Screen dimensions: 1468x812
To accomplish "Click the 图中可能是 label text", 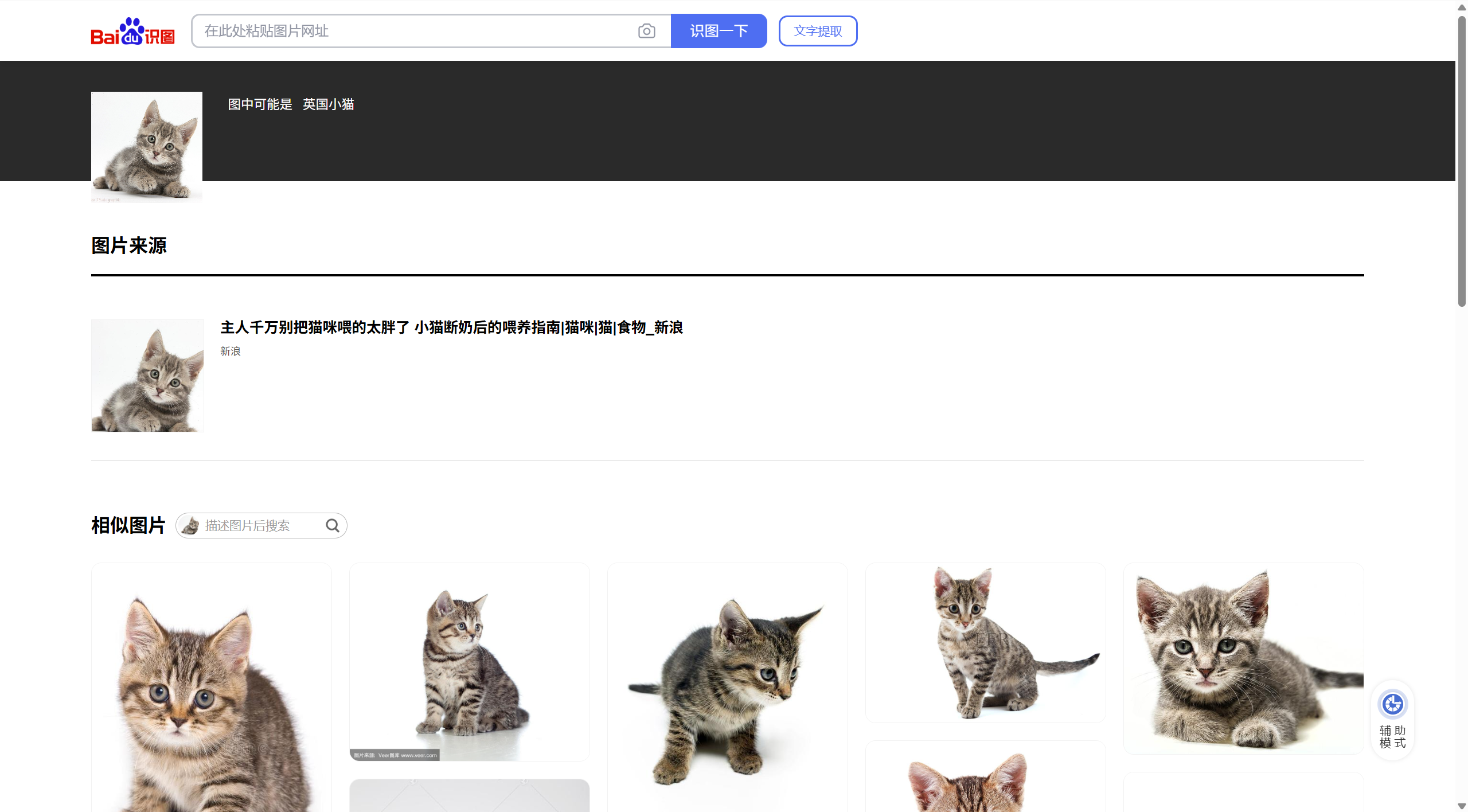I will pyautogui.click(x=260, y=104).
